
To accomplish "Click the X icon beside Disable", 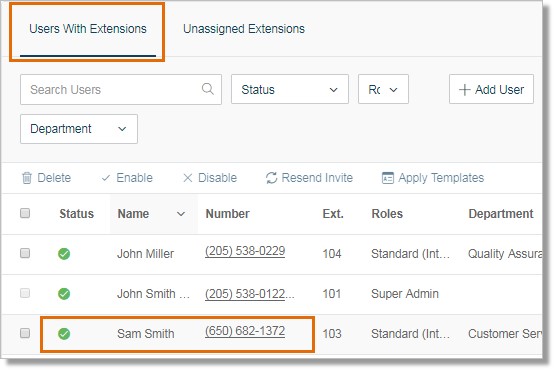I will (x=188, y=178).
